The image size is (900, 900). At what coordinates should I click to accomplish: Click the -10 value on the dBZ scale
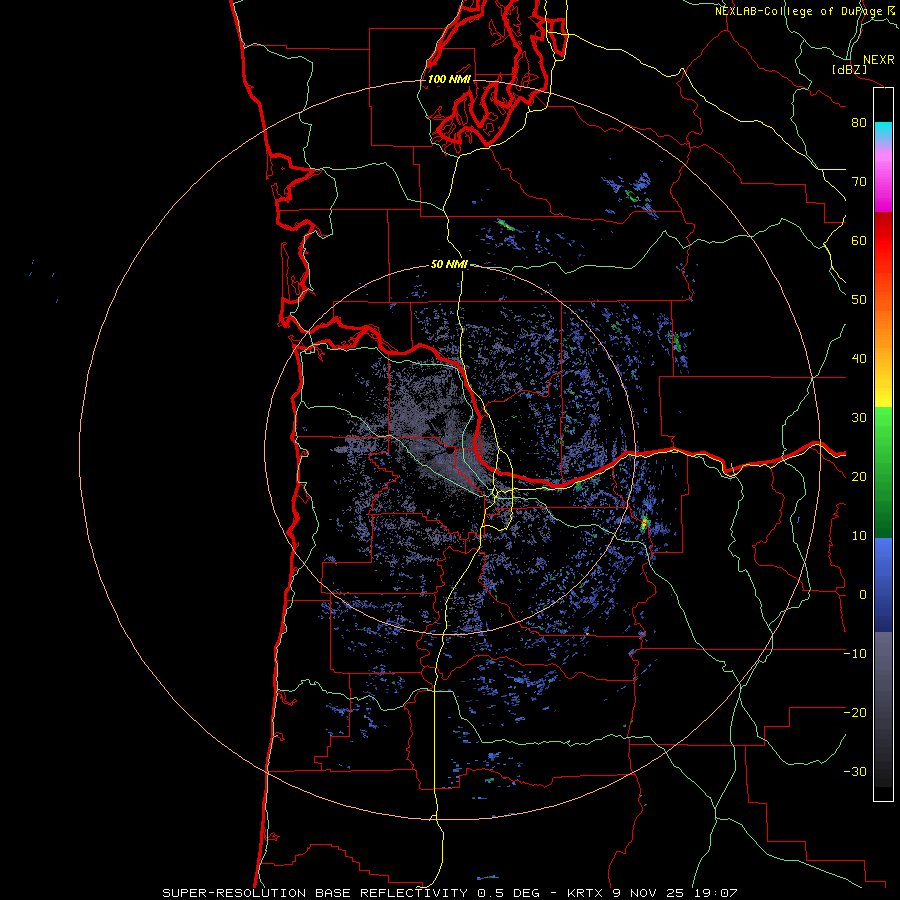coord(855,654)
